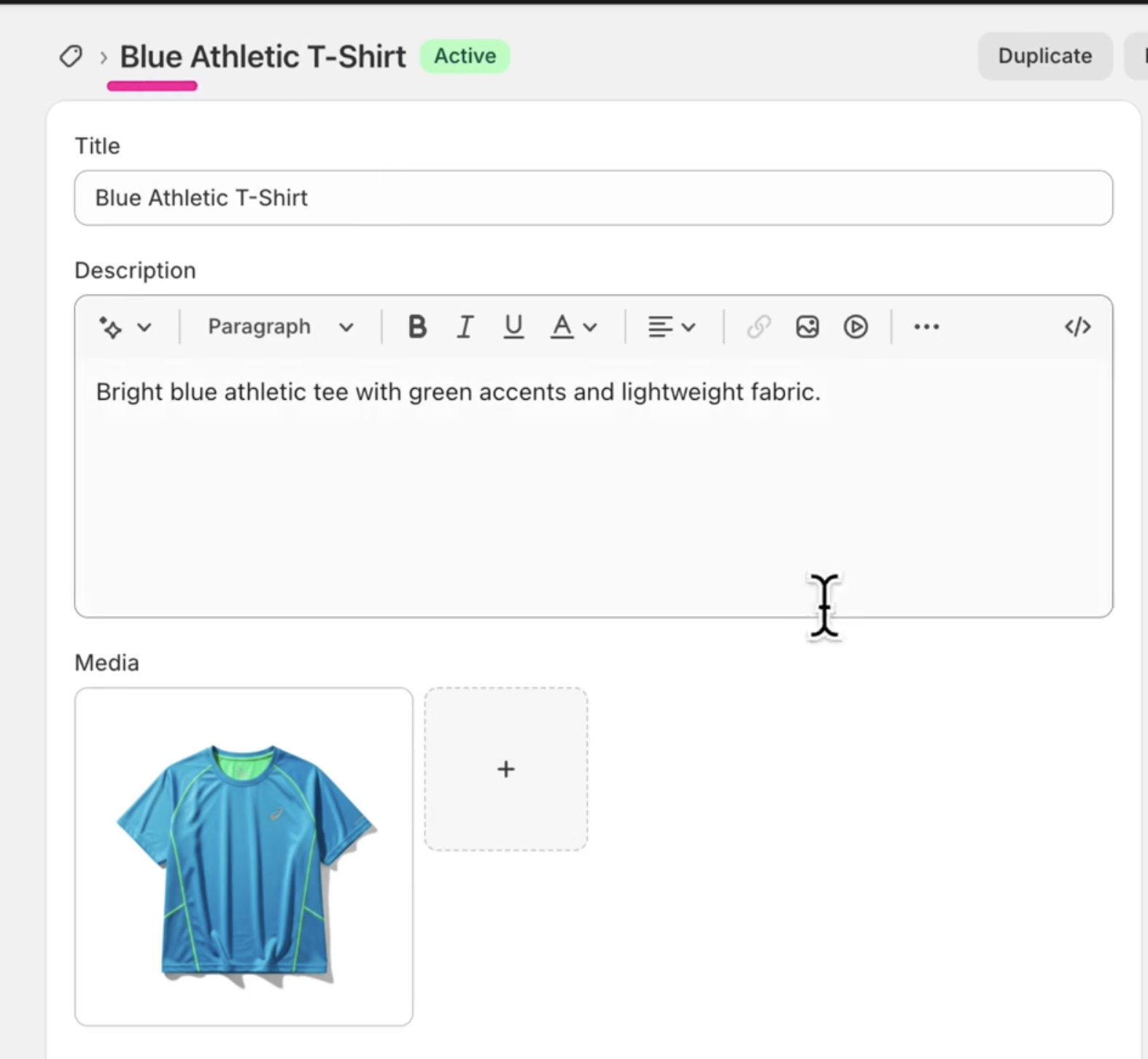Click the insert video icon
The height and width of the screenshot is (1059, 1148).
(x=856, y=327)
